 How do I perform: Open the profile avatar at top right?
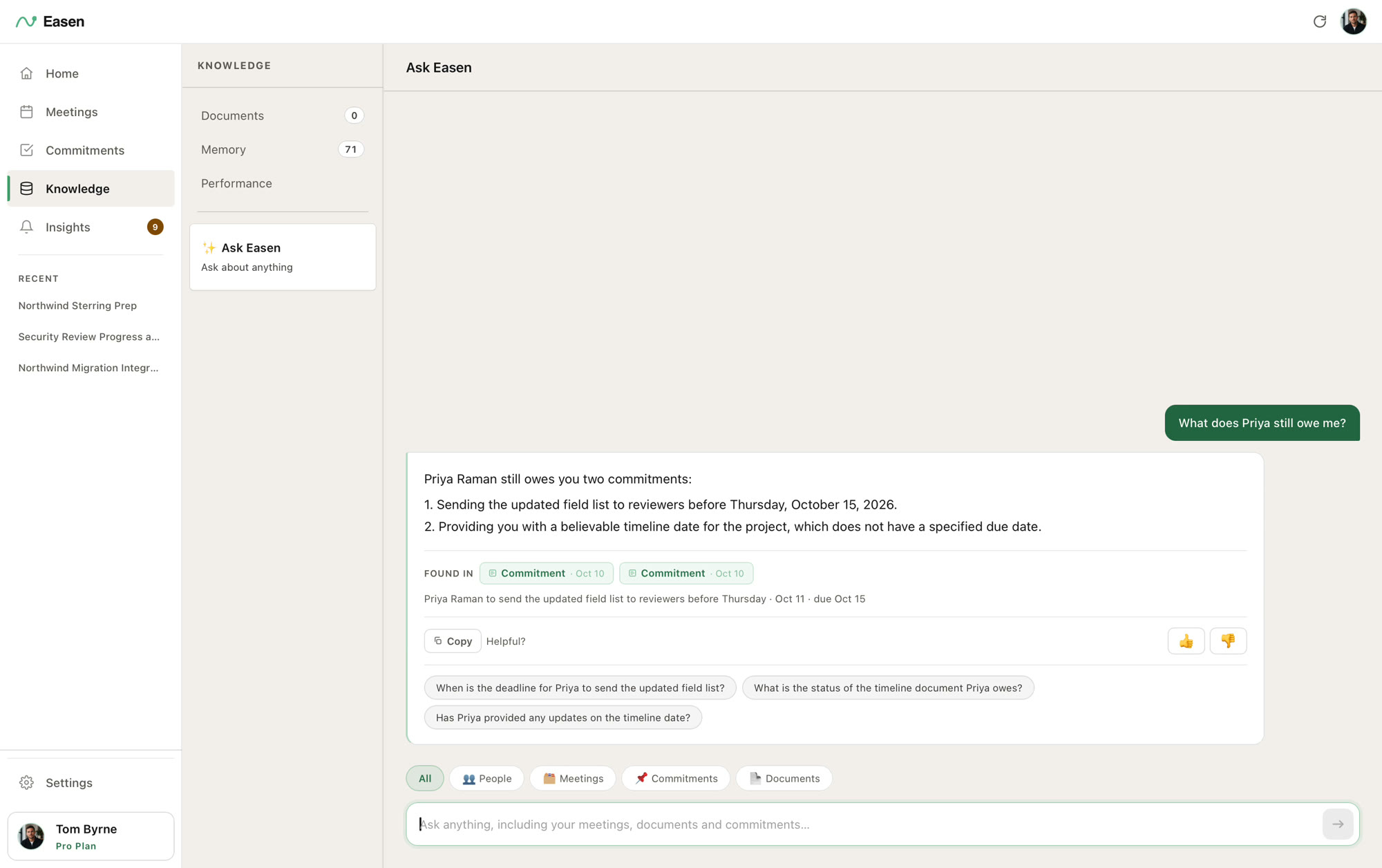(x=1353, y=21)
